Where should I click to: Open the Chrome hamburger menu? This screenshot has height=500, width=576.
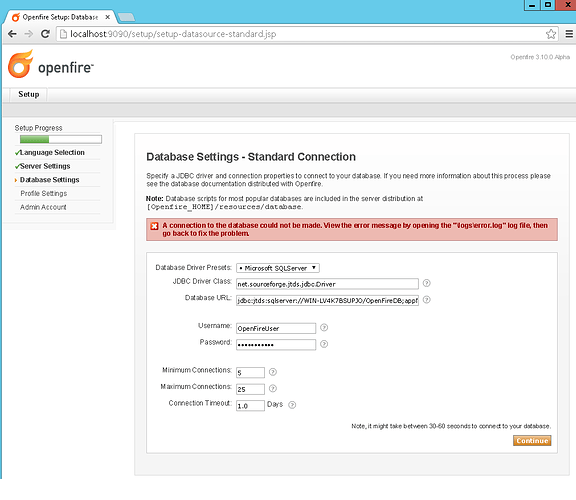click(x=569, y=34)
